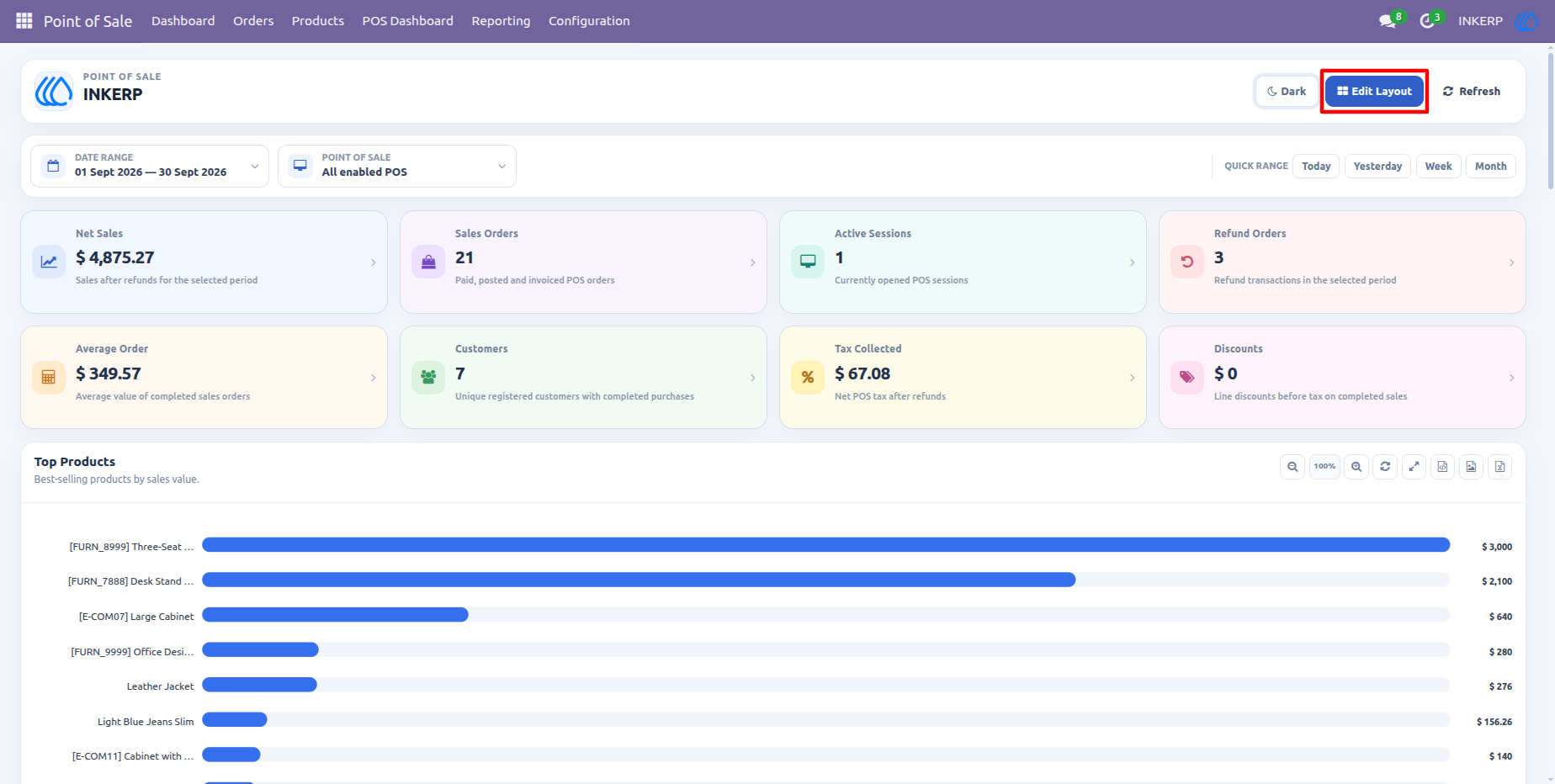Screen dimensions: 1555x784
Task: Click the Edit Layout button
Action: pos(1374,92)
